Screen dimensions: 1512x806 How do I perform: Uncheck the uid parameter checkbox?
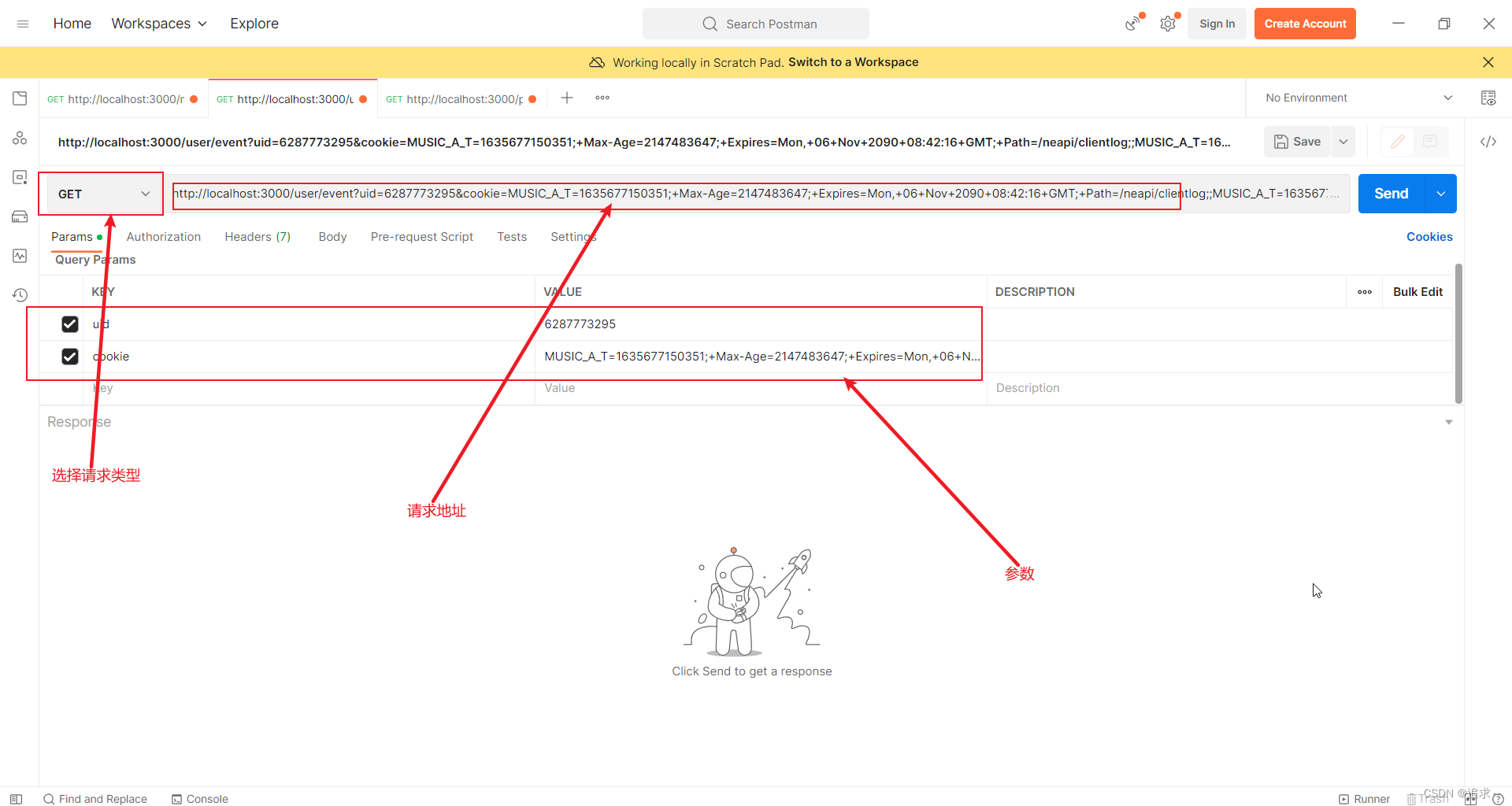[x=70, y=324]
